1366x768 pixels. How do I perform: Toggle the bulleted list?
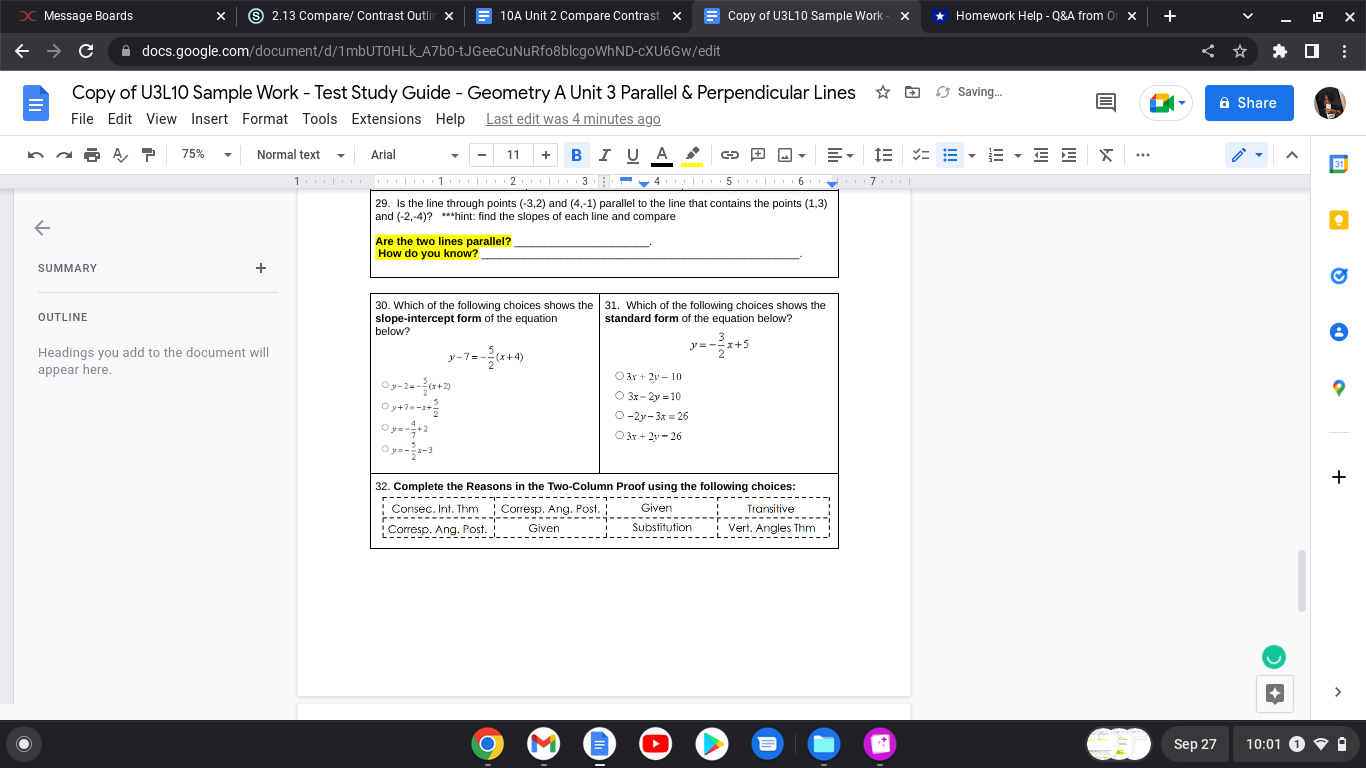950,155
